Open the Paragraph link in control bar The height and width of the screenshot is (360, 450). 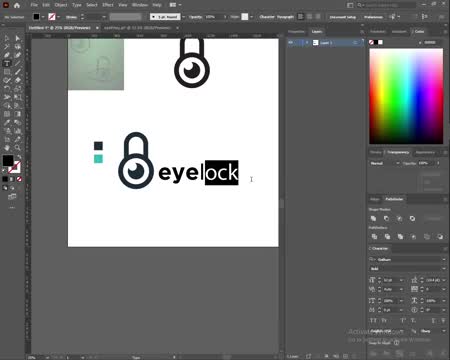tap(285, 17)
